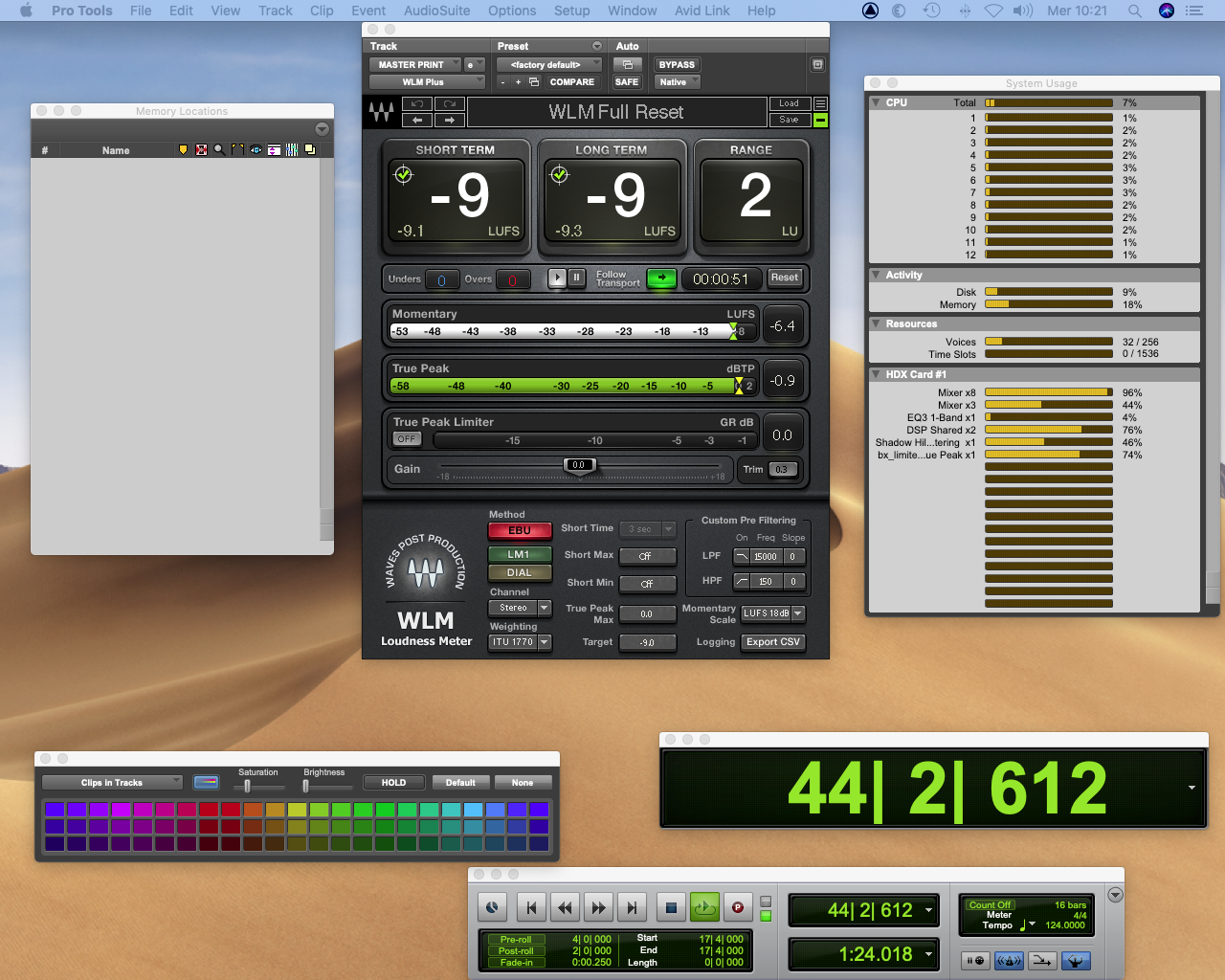This screenshot has width=1225, height=980.
Task: Click the transport Stop button
Action: (x=671, y=907)
